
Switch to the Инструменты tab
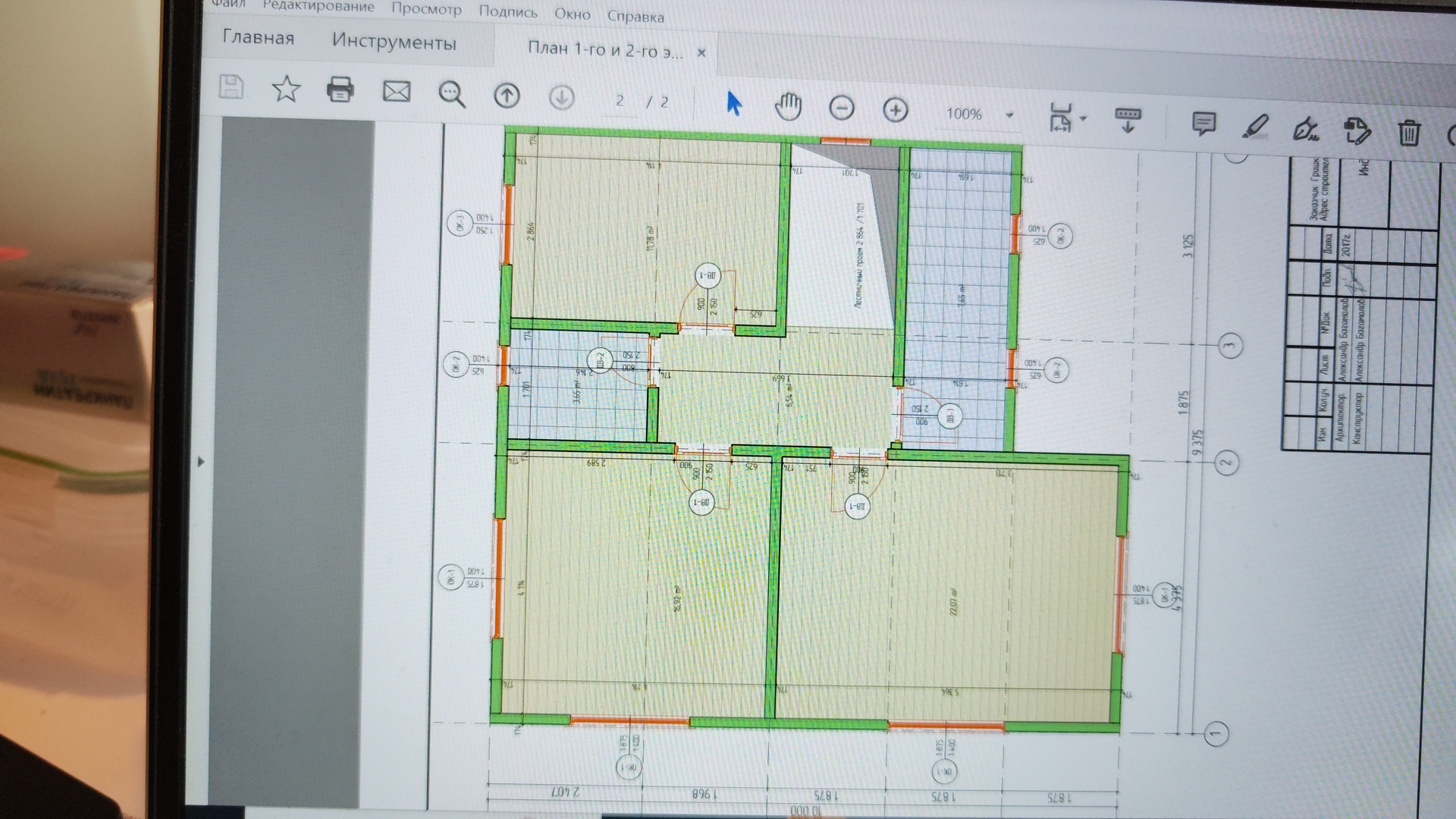(394, 42)
